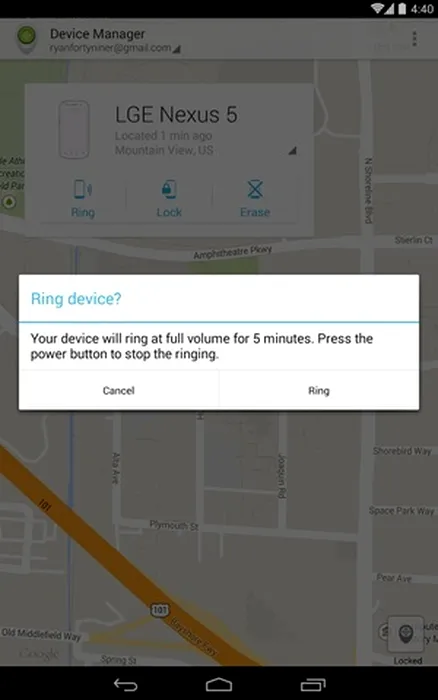The image size is (438, 700).
Task: Expand the device selector dropdown triangle
Action: point(292,150)
